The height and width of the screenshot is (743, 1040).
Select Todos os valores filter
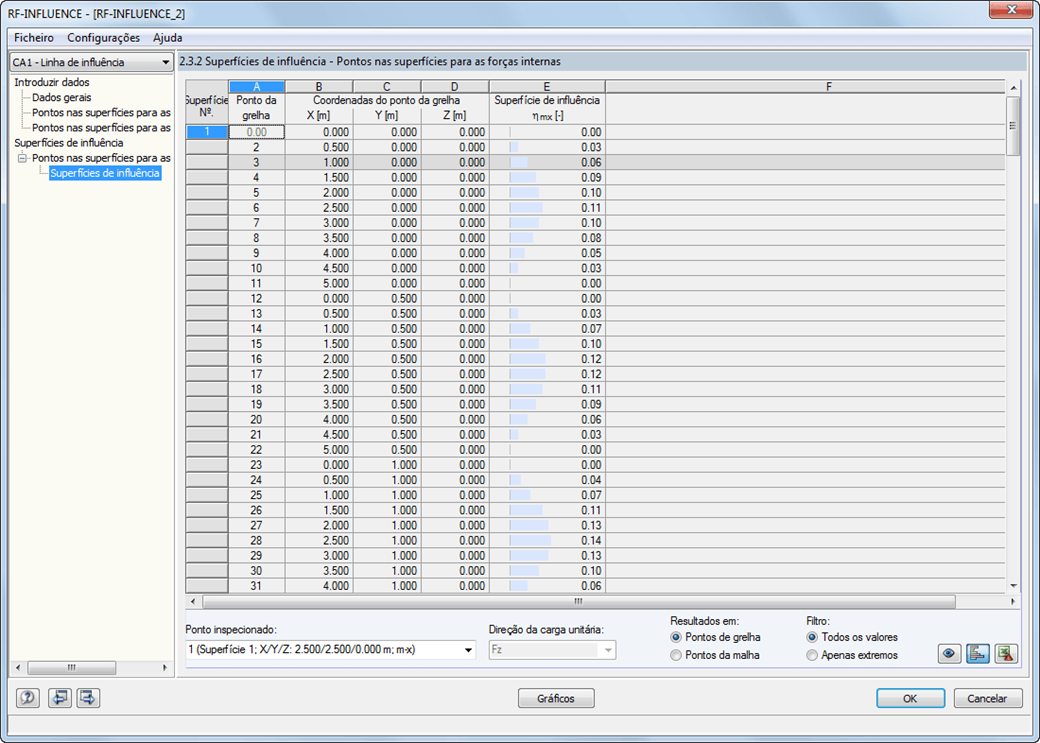point(852,637)
